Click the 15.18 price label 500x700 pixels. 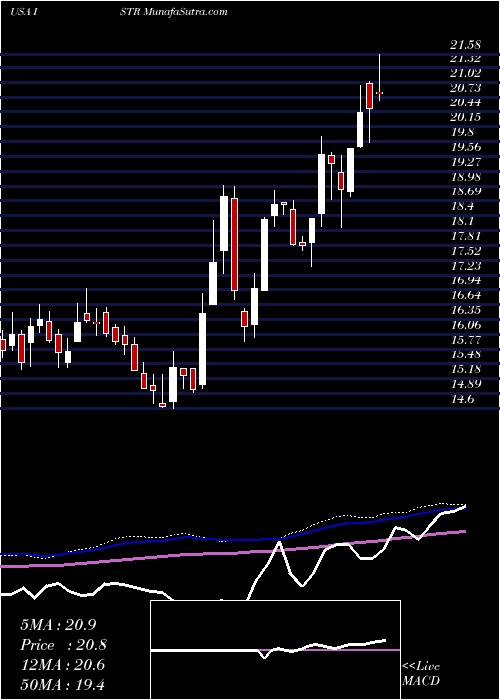pyautogui.click(x=466, y=369)
